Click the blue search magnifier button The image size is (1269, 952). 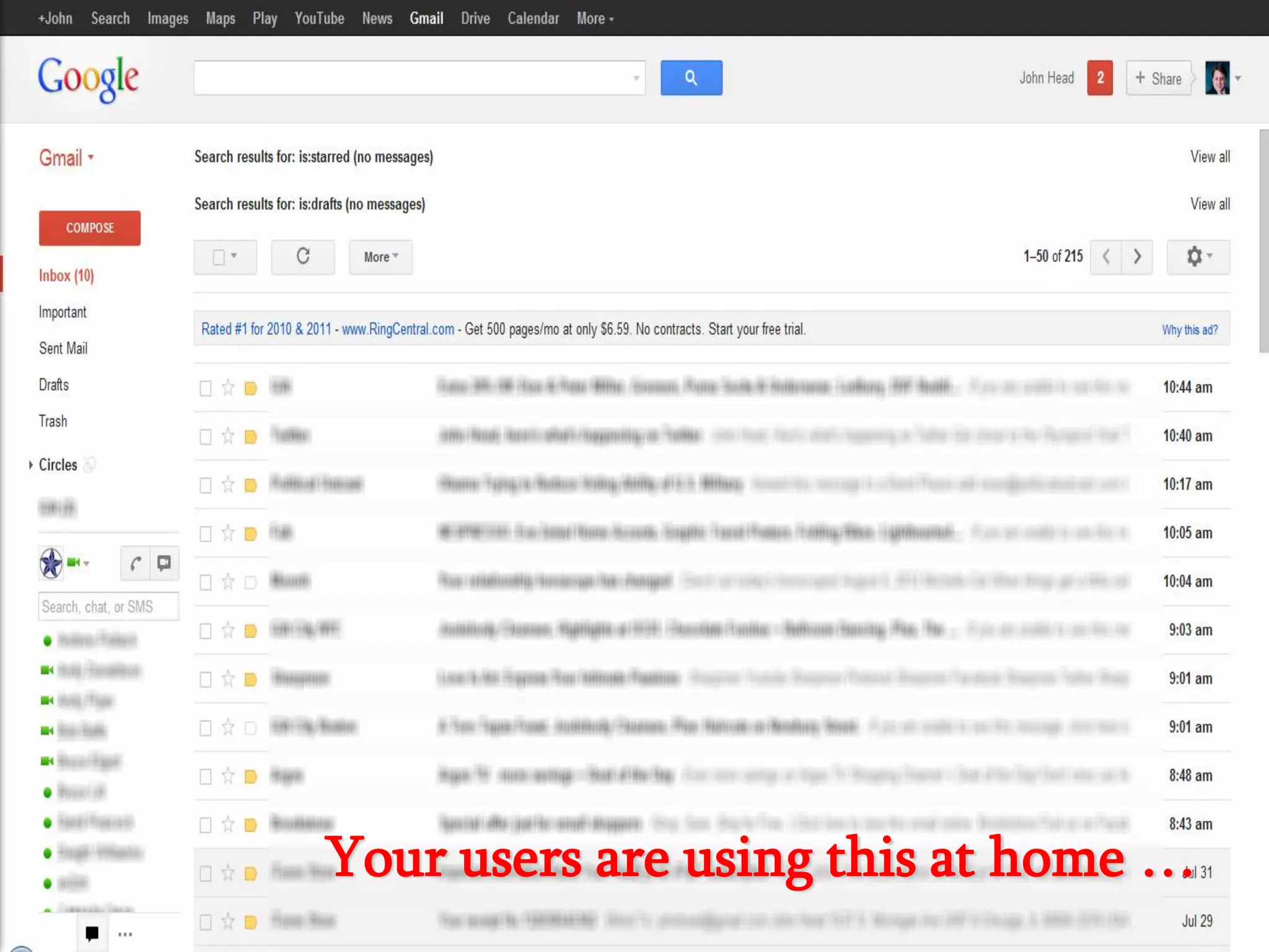(x=691, y=77)
